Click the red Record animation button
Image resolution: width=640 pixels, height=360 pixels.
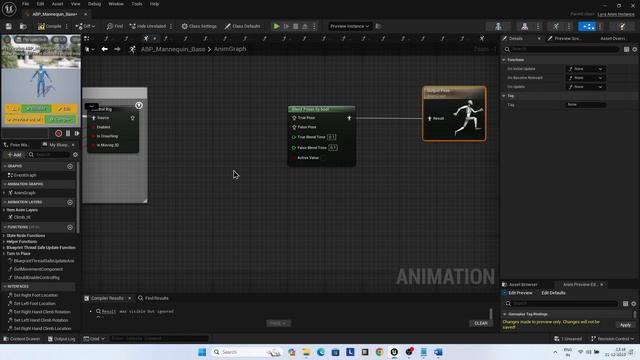[58, 133]
